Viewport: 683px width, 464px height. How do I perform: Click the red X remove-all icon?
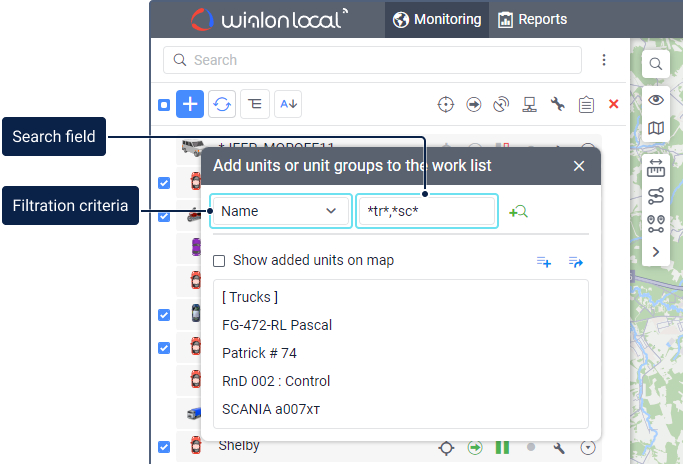(614, 104)
